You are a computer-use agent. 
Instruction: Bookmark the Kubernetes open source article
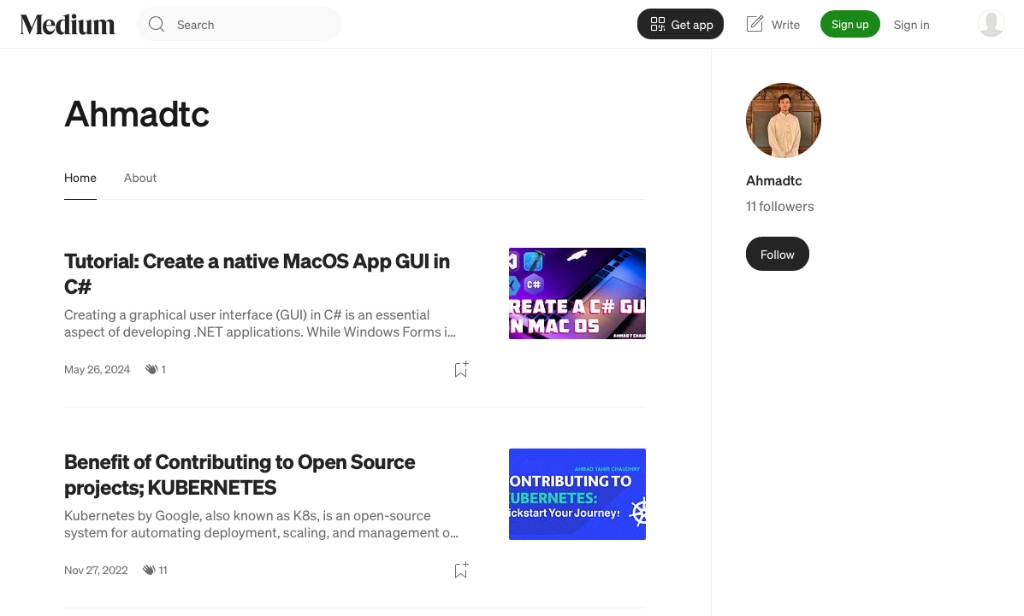[460, 570]
